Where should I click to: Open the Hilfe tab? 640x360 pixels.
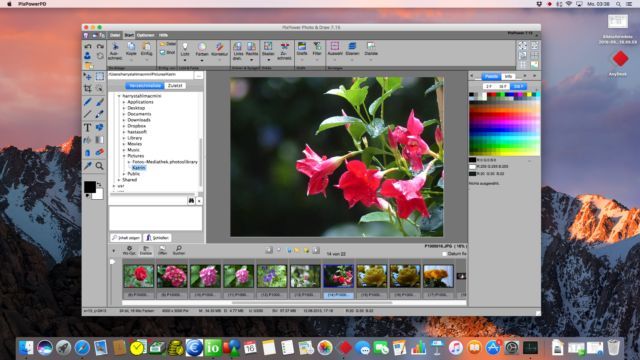163,35
